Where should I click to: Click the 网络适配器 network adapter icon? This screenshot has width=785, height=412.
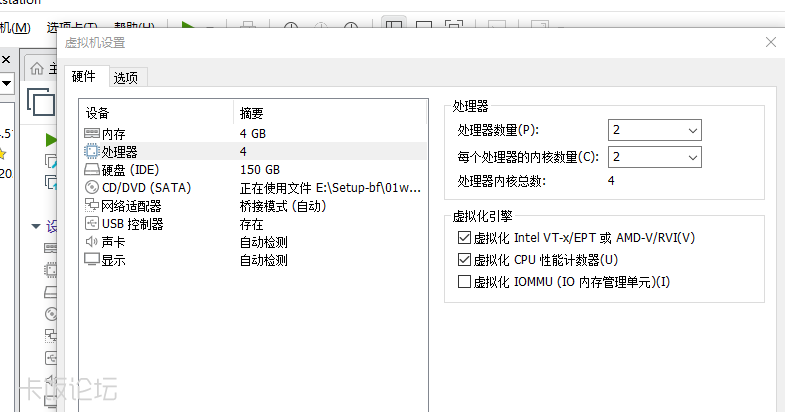coord(92,205)
